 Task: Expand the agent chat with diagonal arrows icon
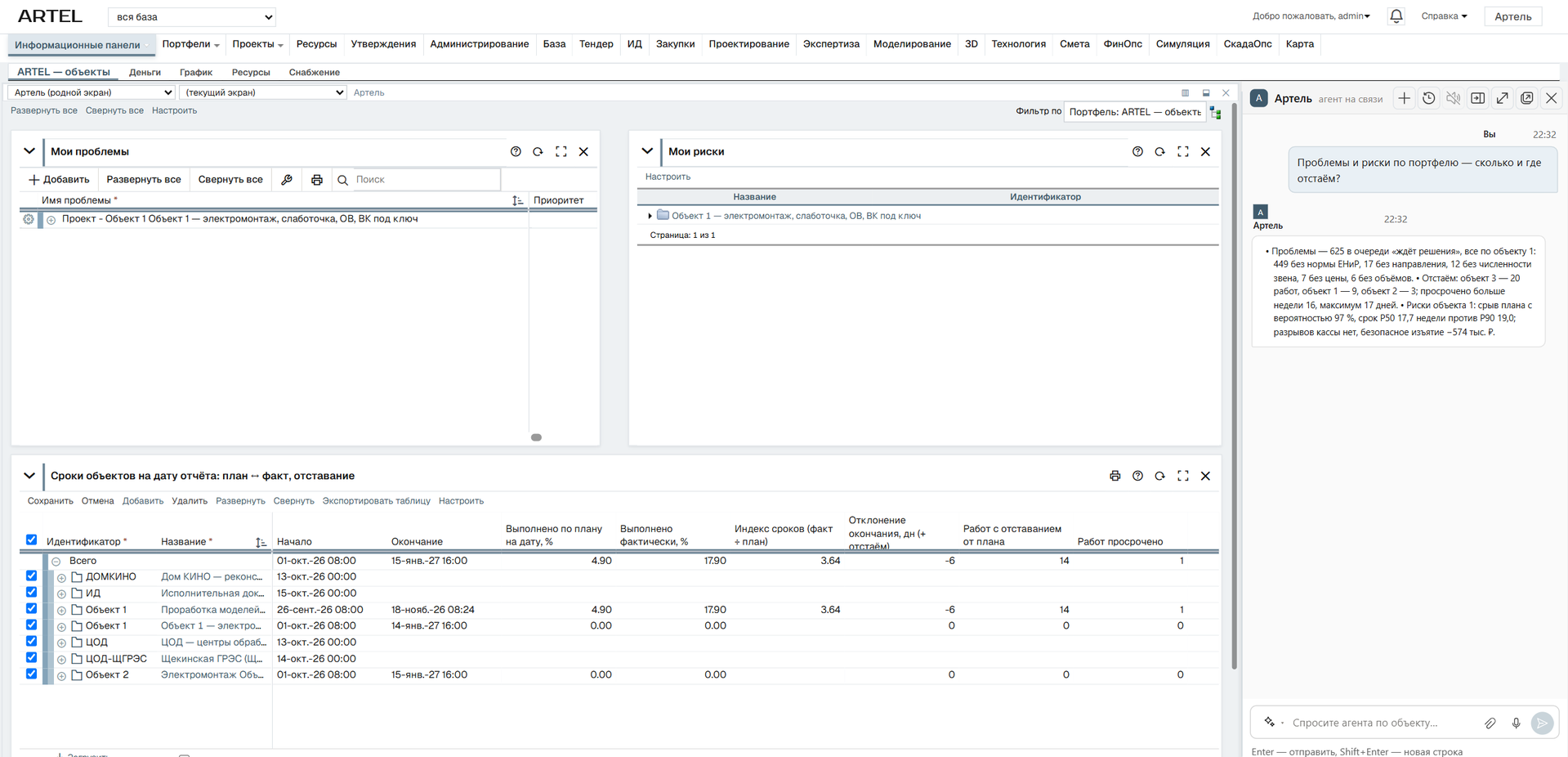pos(1502,98)
